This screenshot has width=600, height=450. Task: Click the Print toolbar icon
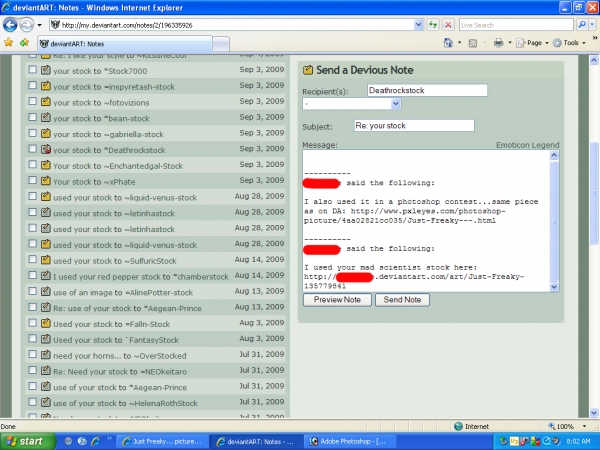498,43
